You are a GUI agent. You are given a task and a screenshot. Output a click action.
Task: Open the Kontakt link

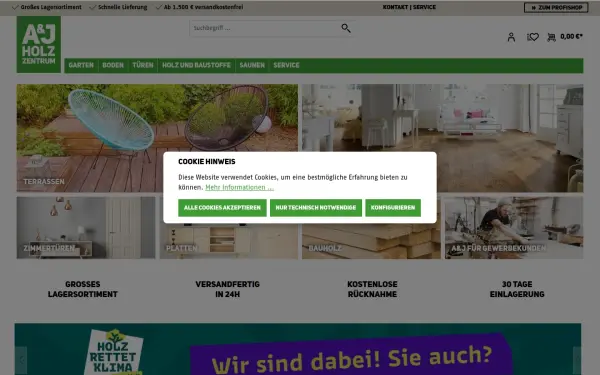click(395, 7)
